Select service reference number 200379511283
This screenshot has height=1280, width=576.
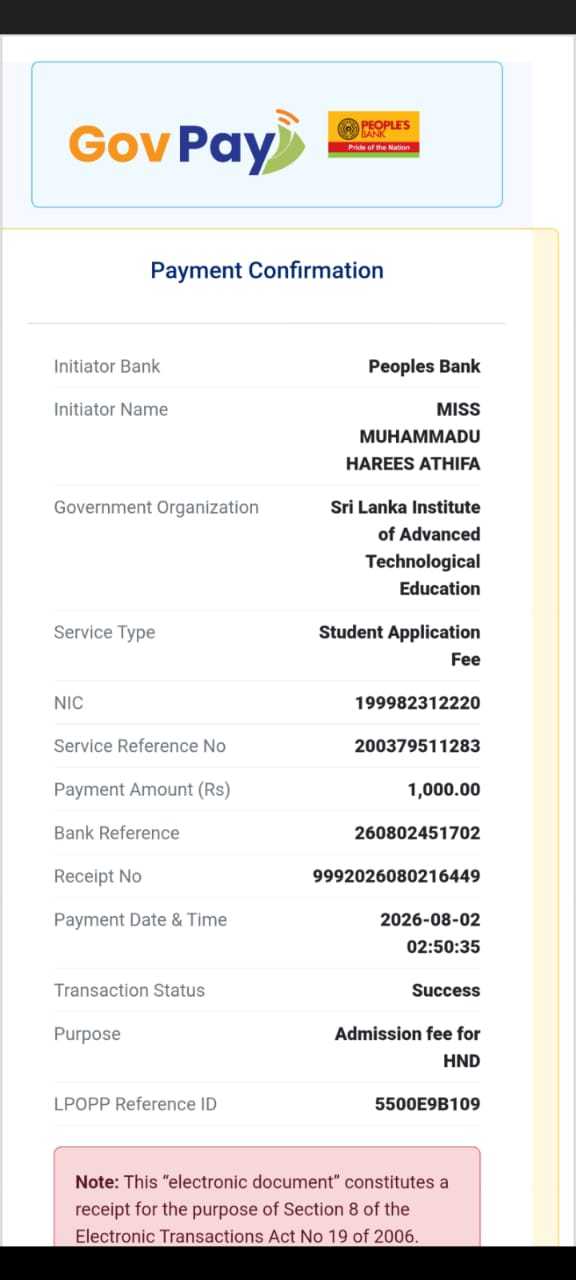click(417, 746)
